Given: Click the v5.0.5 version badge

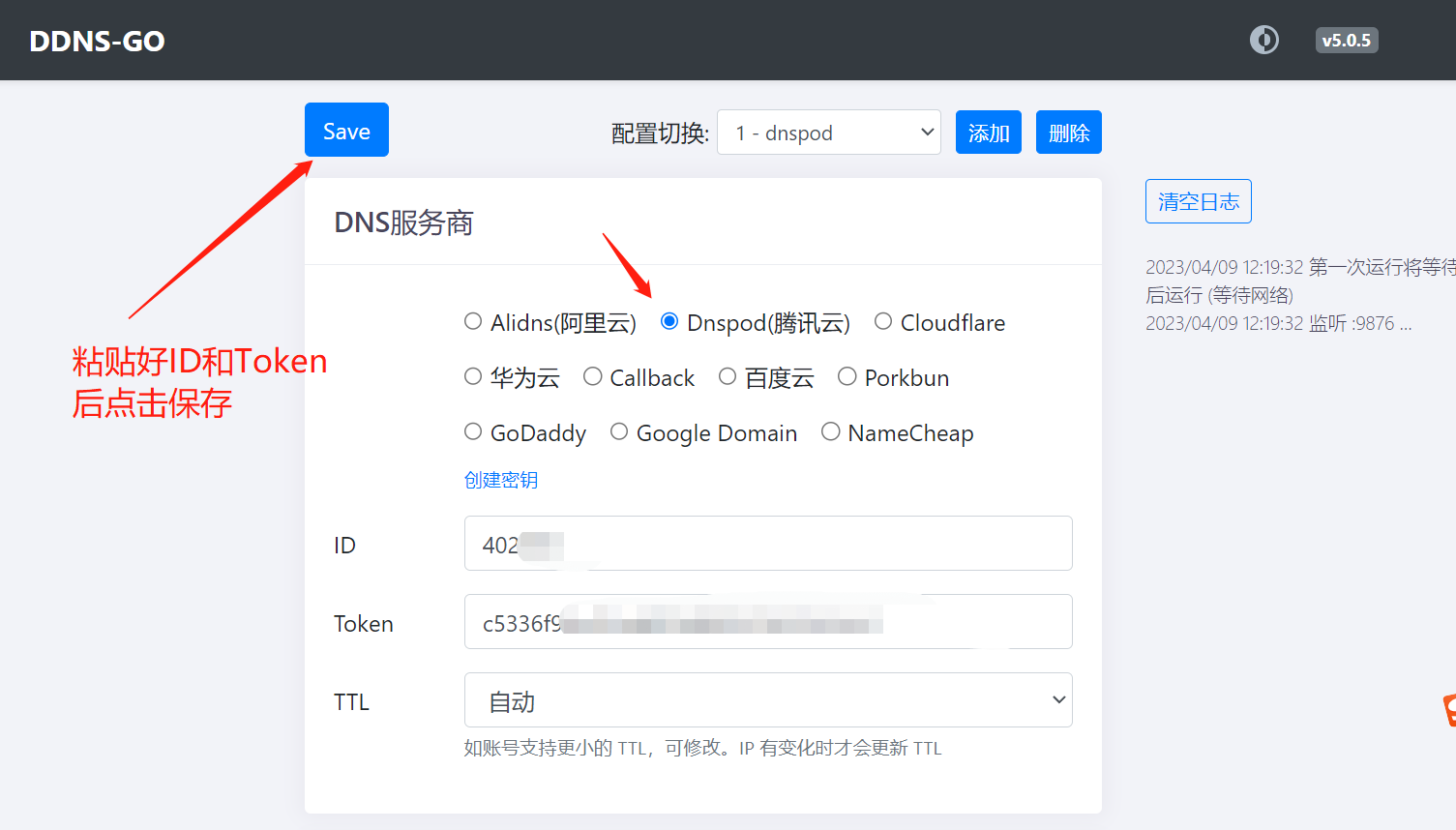Looking at the screenshot, I should coord(1347,40).
